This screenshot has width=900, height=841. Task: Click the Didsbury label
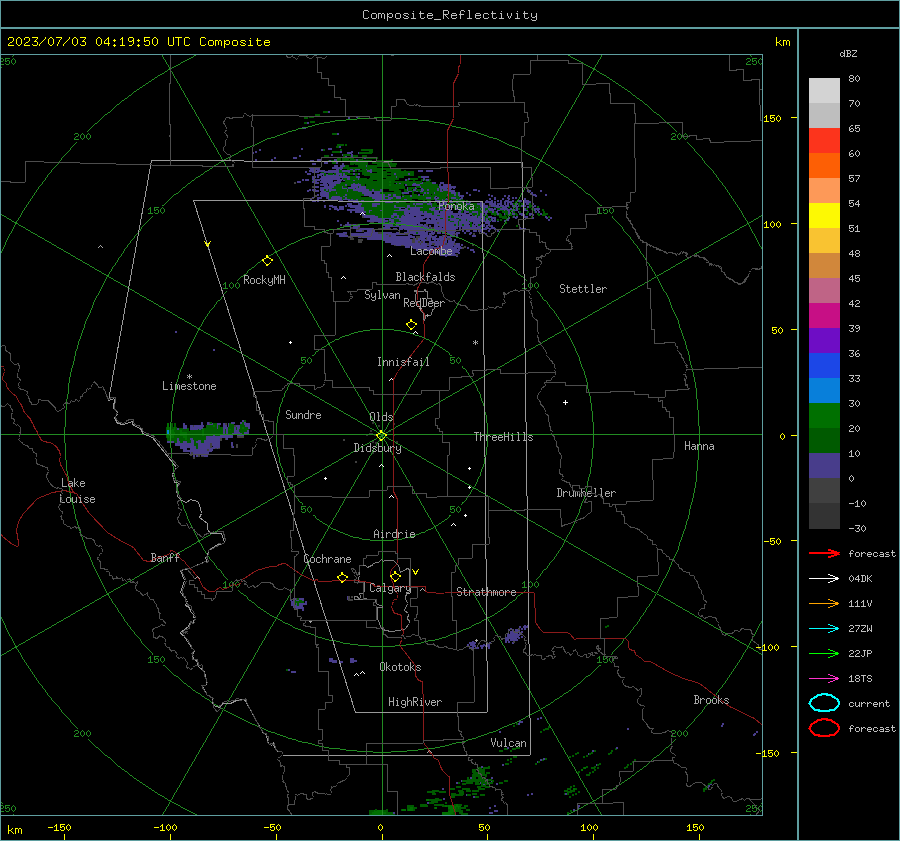point(378,448)
